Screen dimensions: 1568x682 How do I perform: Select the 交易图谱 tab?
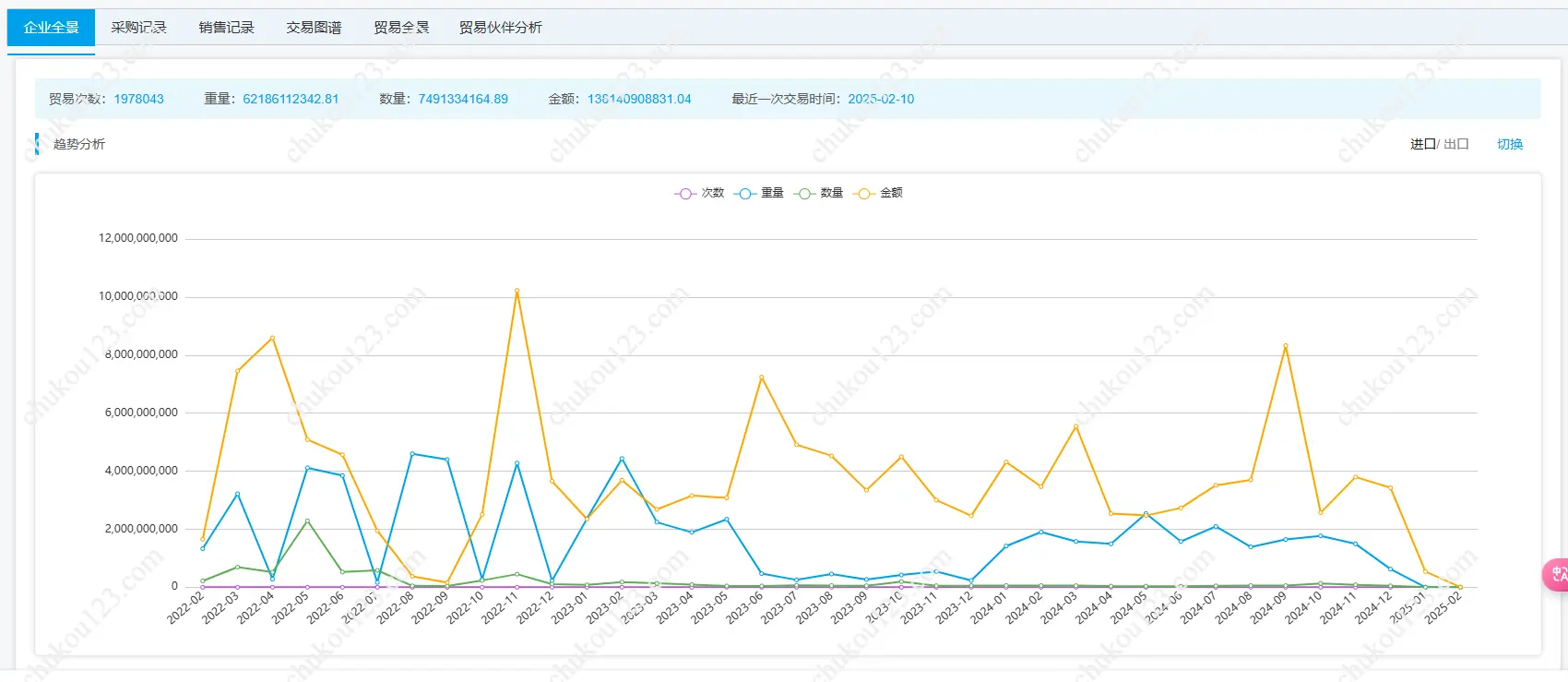pyautogui.click(x=314, y=28)
